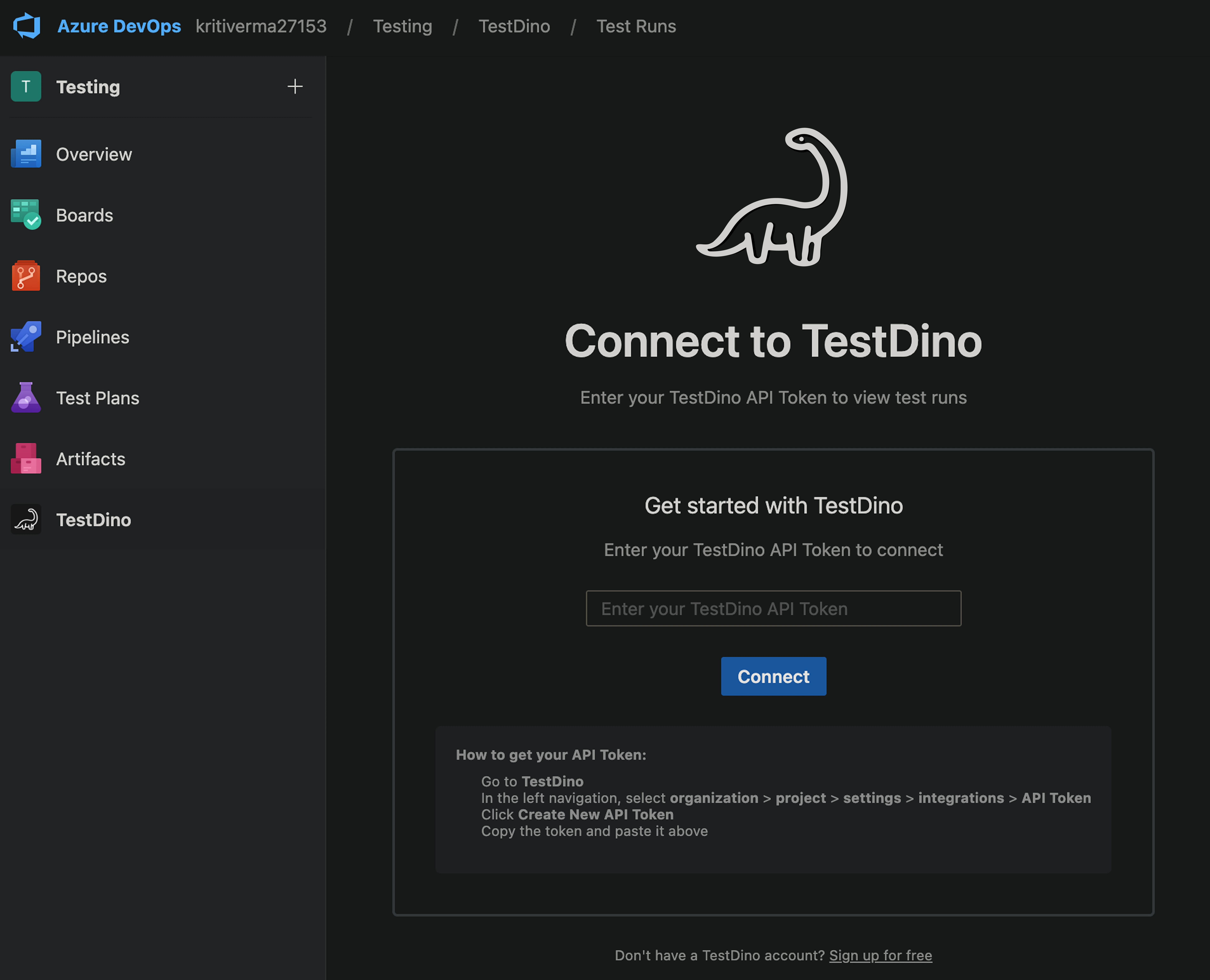Viewport: 1210px width, 980px height.
Task: Open the Pipelines section
Action: (x=92, y=337)
